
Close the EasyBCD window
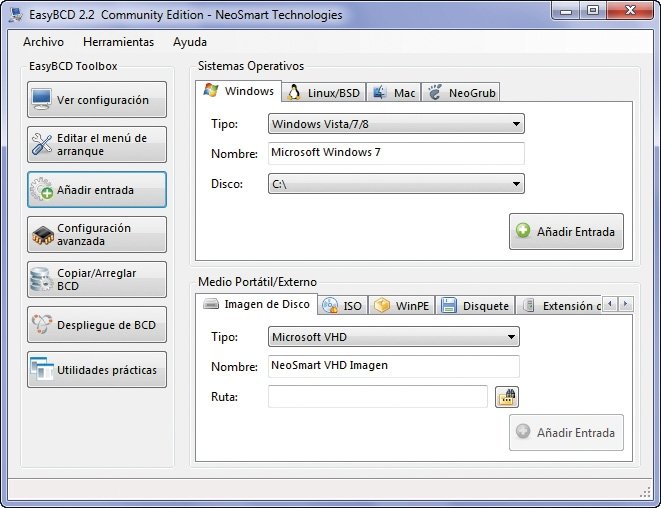tap(630, 10)
